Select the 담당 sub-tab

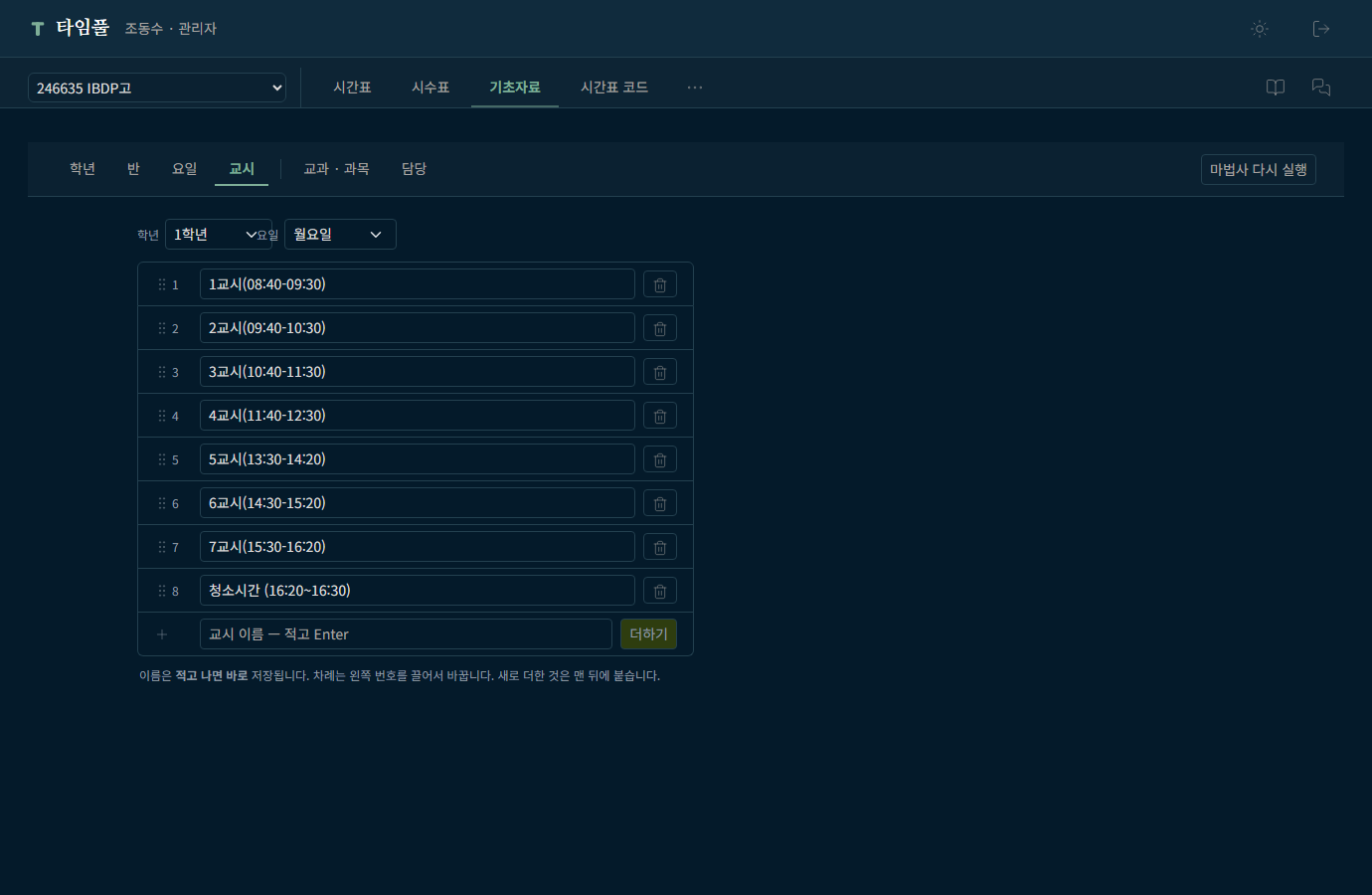[414, 169]
